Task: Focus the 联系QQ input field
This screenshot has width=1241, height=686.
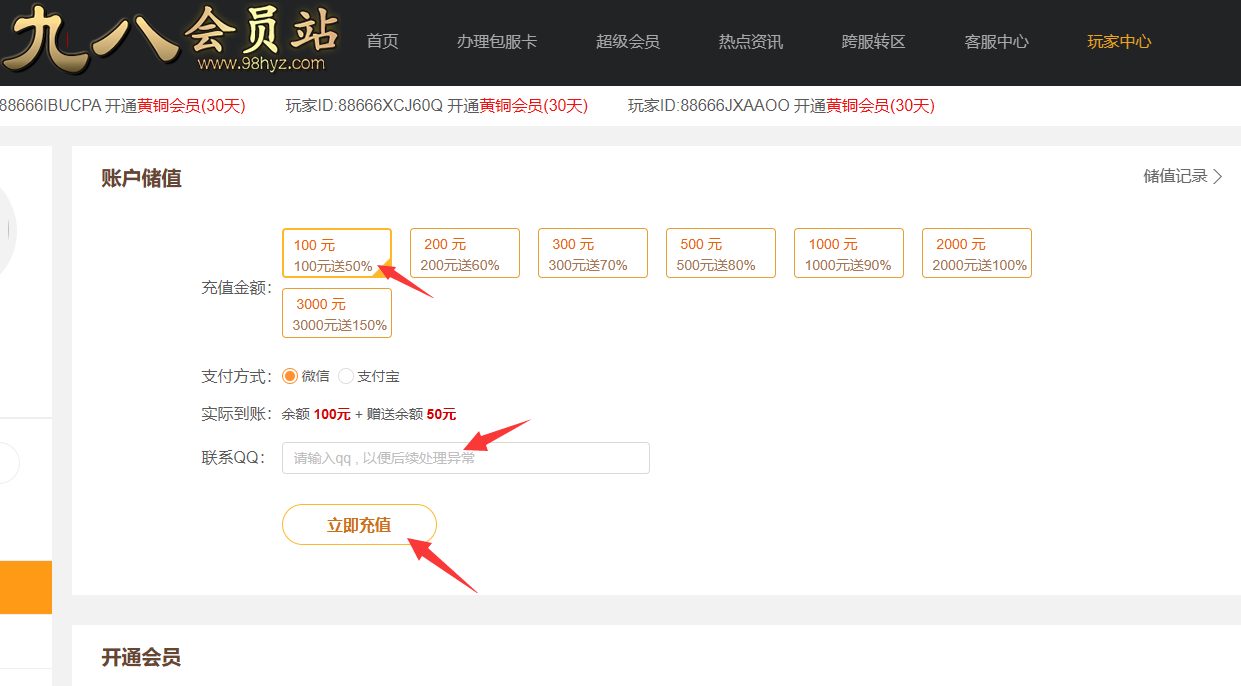Action: (x=465, y=458)
